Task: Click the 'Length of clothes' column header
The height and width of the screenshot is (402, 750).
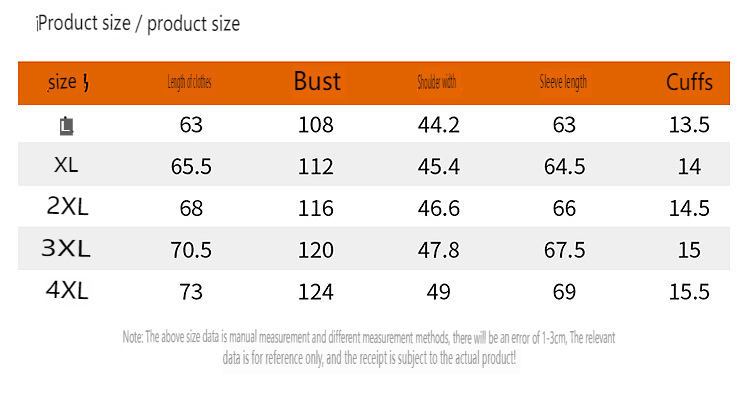Action: 189,83
